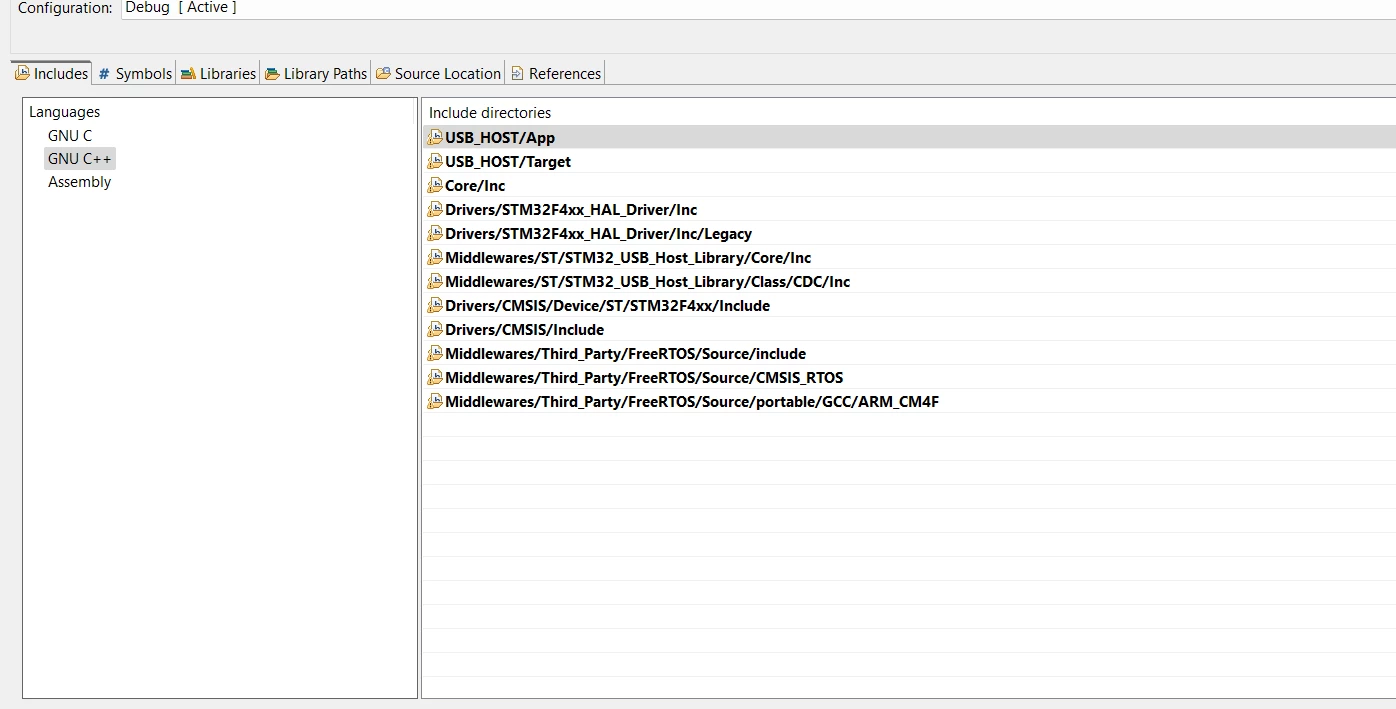Choose GNU C++ in Languages list
1396x709 pixels.
point(80,158)
